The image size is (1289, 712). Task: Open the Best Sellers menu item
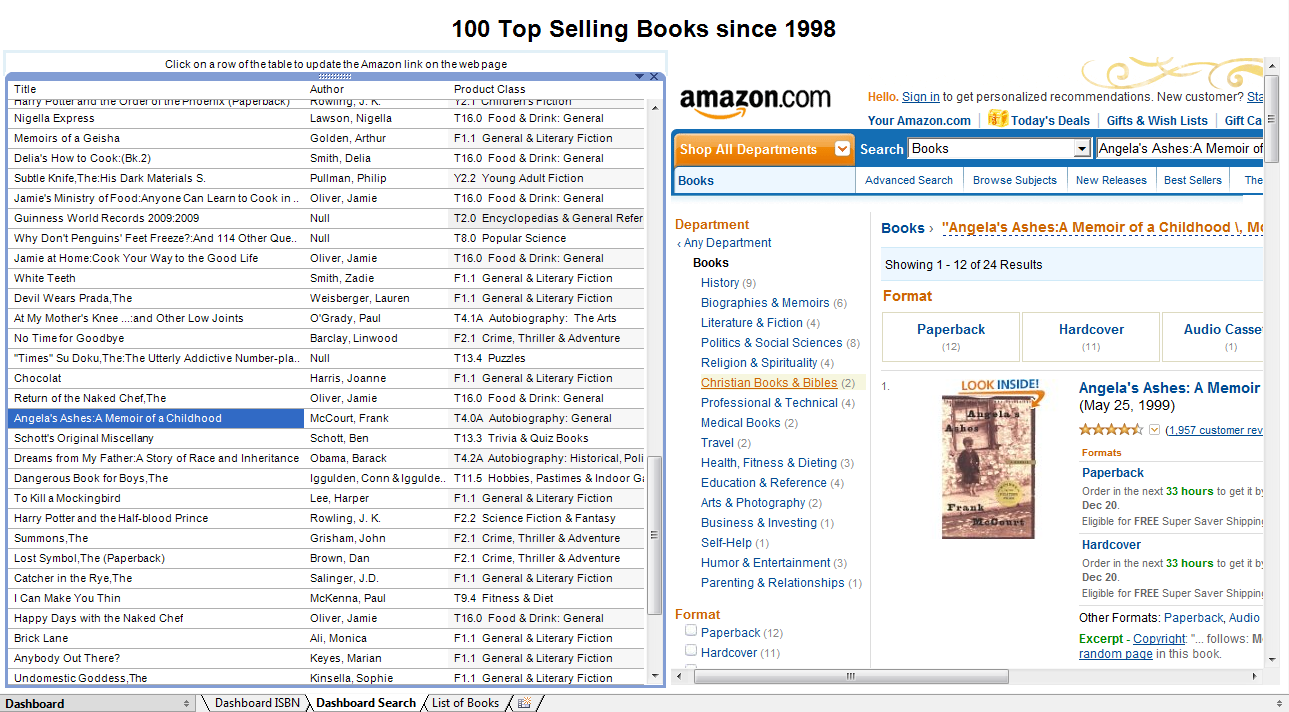click(1193, 180)
